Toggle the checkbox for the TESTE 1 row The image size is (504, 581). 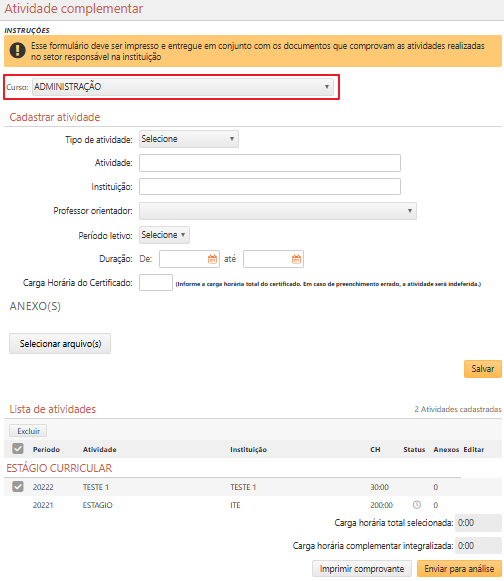click(18, 486)
